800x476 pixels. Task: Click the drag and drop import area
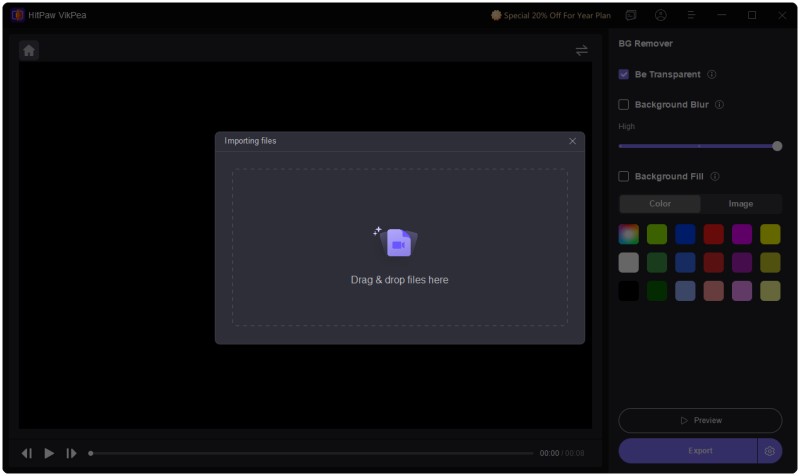tap(400, 247)
